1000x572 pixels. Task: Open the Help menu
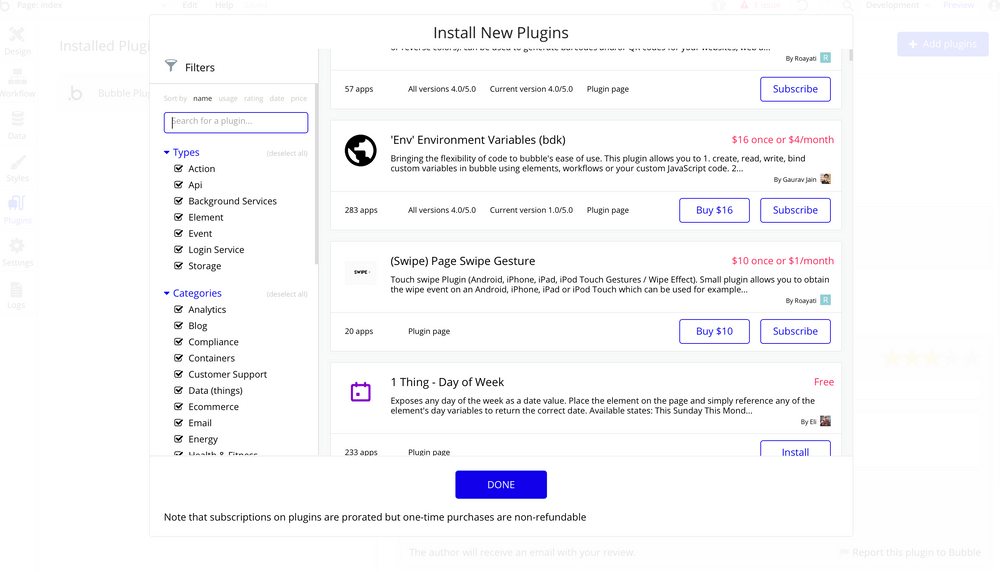coord(224,5)
